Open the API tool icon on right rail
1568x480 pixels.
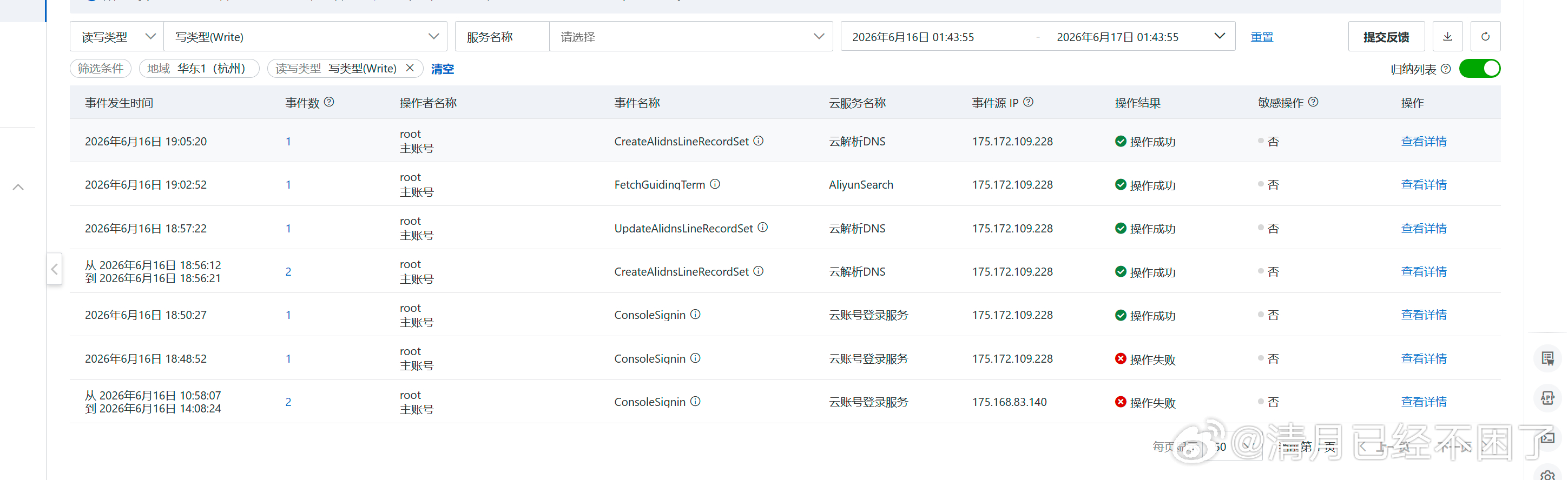(1547, 398)
